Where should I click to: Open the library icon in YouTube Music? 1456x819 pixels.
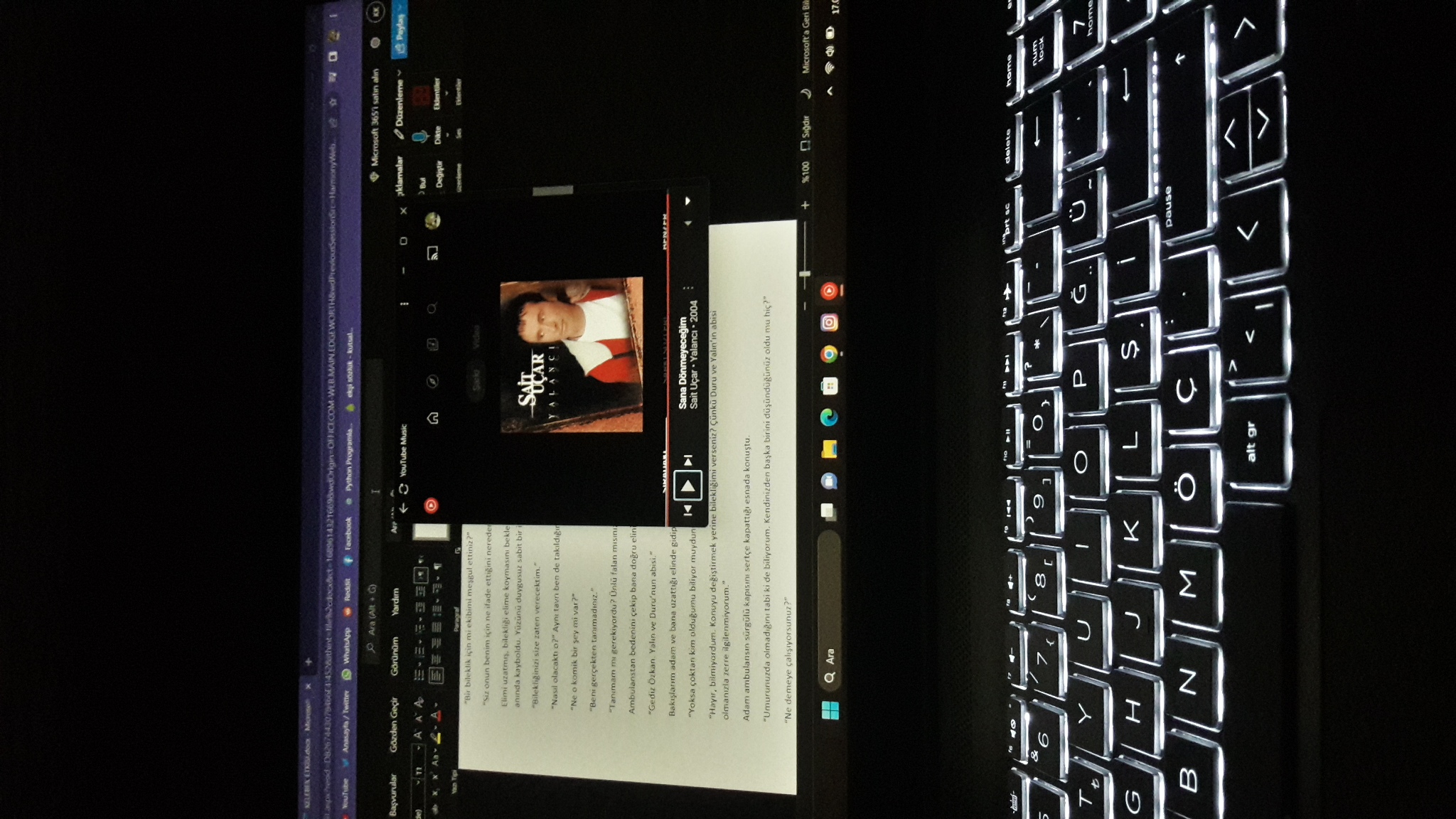click(x=432, y=345)
